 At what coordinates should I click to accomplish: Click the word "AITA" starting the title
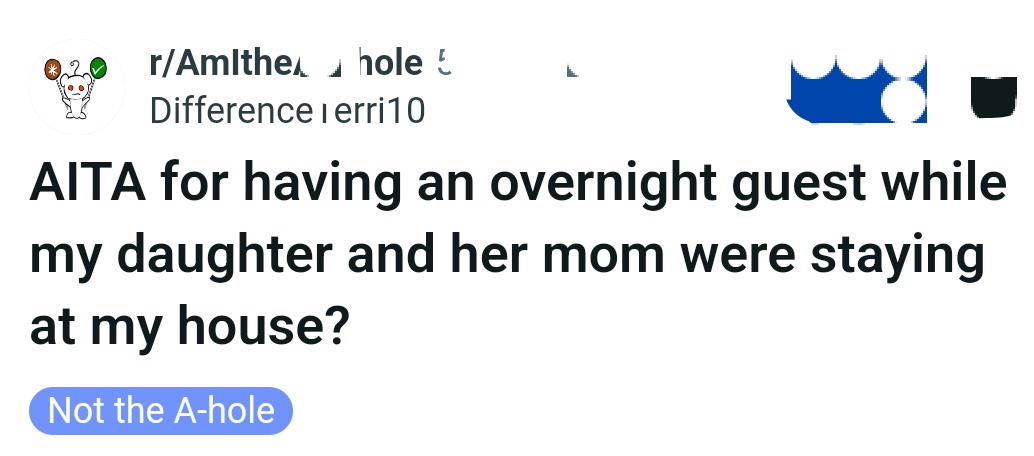pos(87,185)
